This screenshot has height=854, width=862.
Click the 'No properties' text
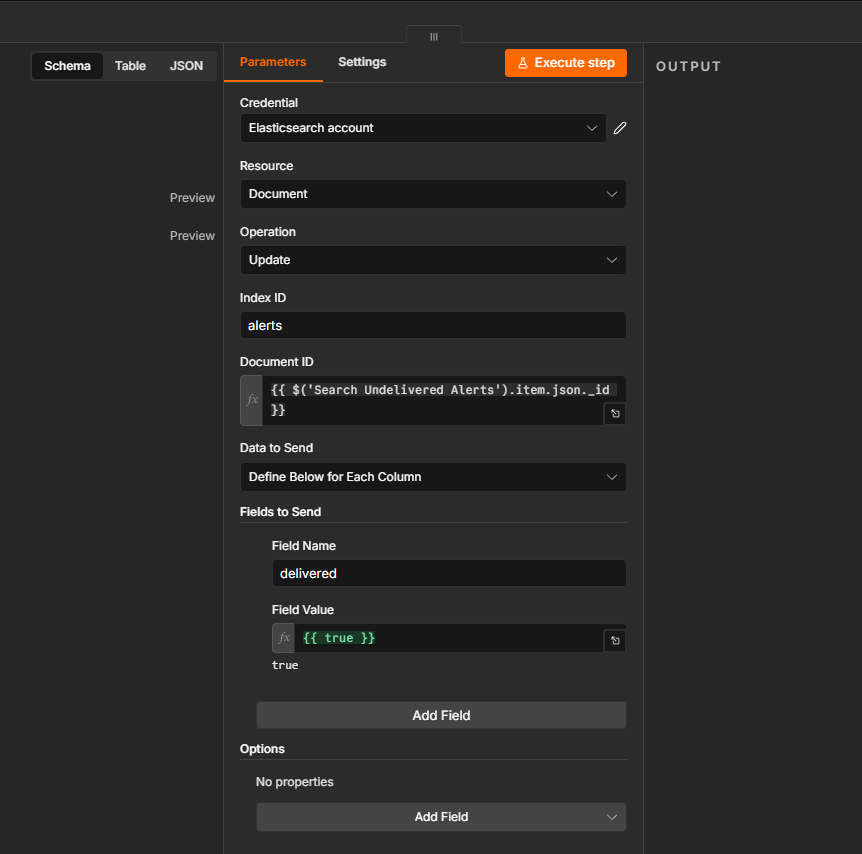tap(295, 782)
